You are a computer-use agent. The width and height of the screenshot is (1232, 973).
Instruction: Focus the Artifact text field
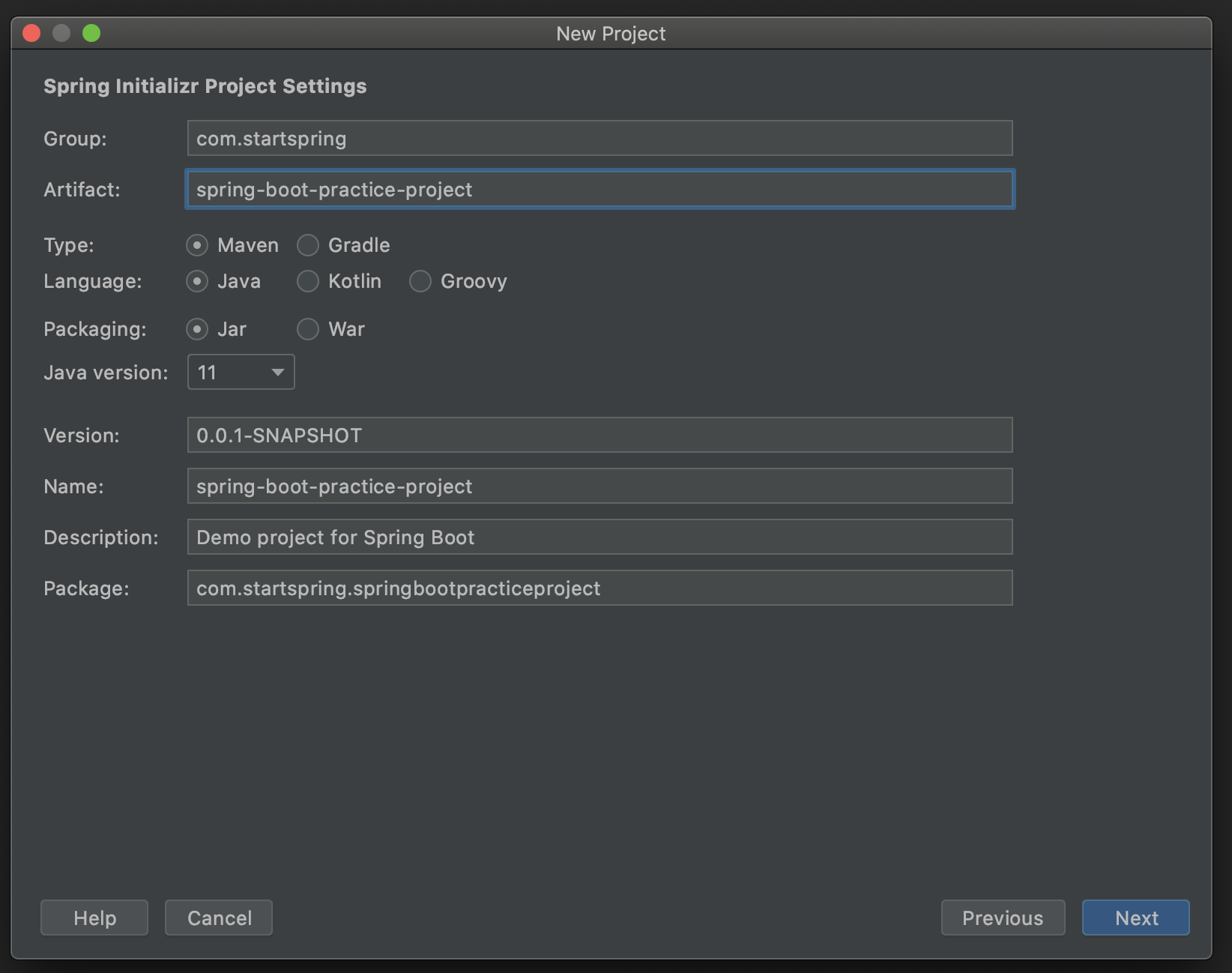pyautogui.click(x=600, y=189)
